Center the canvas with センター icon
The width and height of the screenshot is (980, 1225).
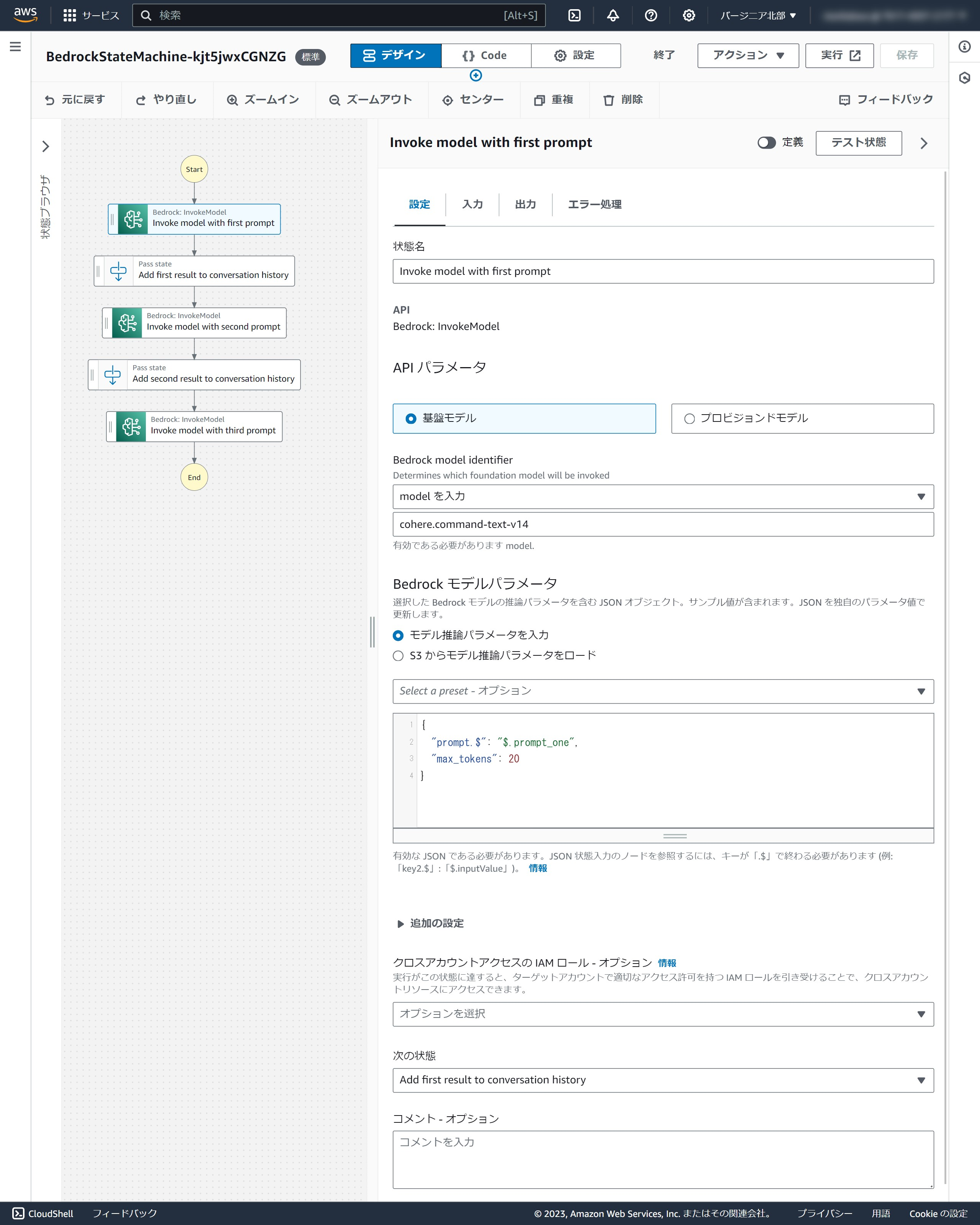click(x=448, y=100)
